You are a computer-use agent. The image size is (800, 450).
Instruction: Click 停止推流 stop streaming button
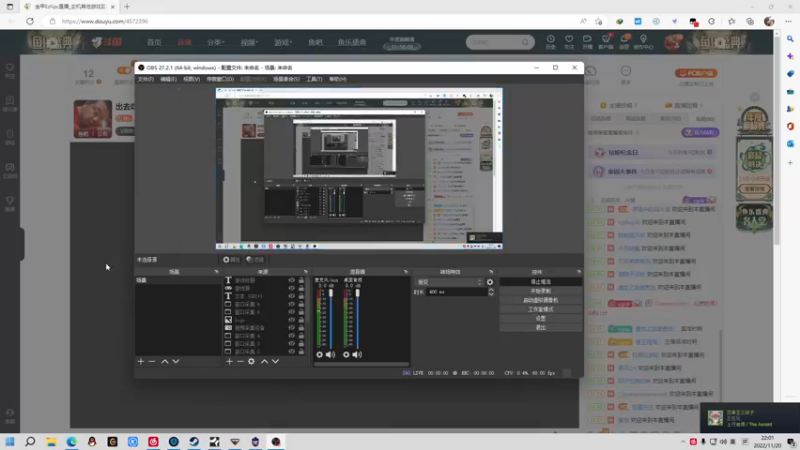point(541,282)
